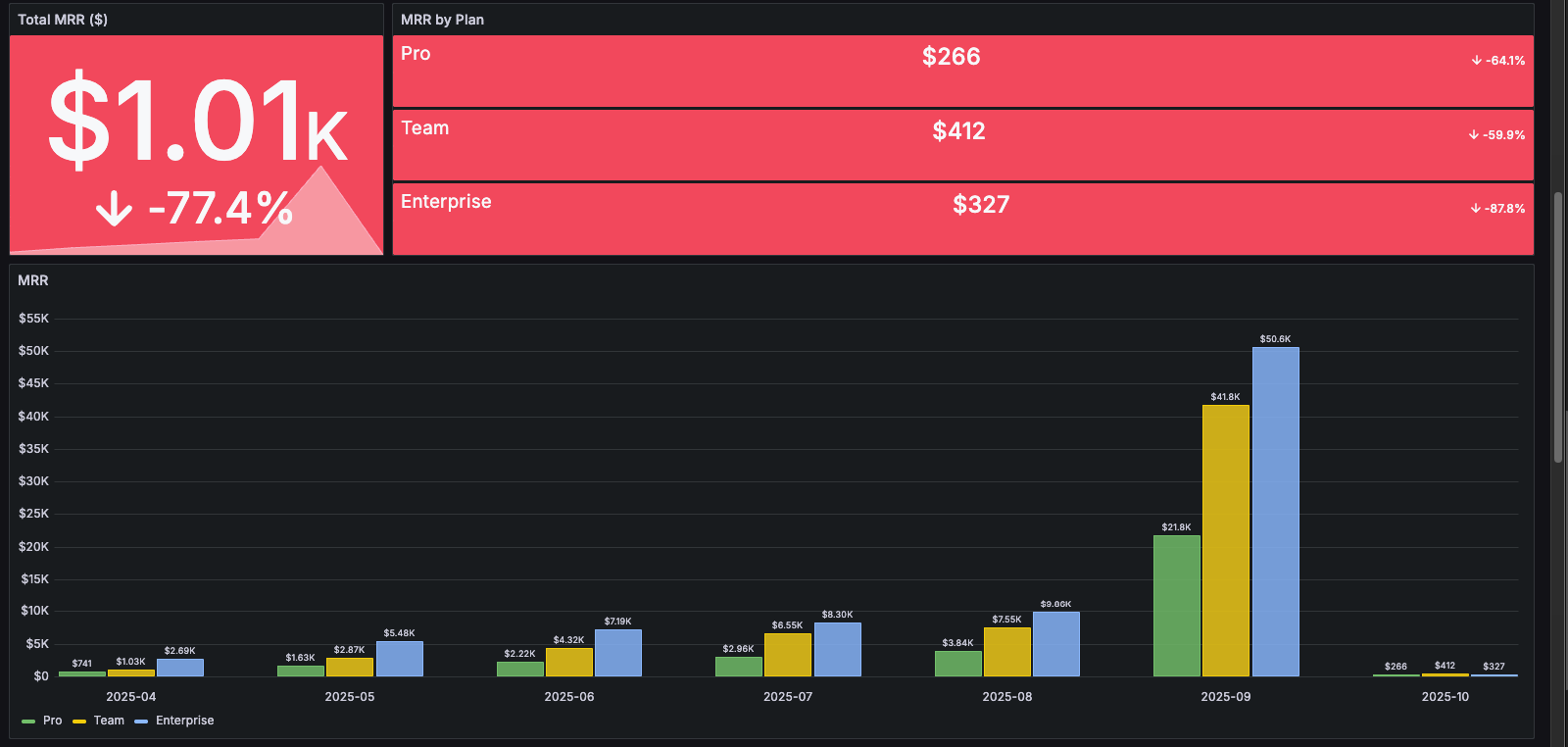Screen dimensions: 1568x747
Task: Click the 2025-04 x-axis label
Action: (131, 697)
